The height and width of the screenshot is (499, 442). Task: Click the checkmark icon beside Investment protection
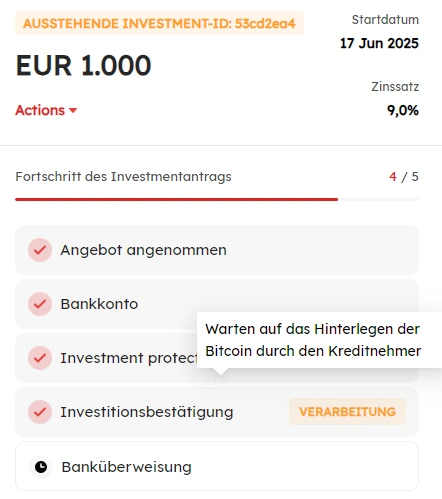click(40, 358)
